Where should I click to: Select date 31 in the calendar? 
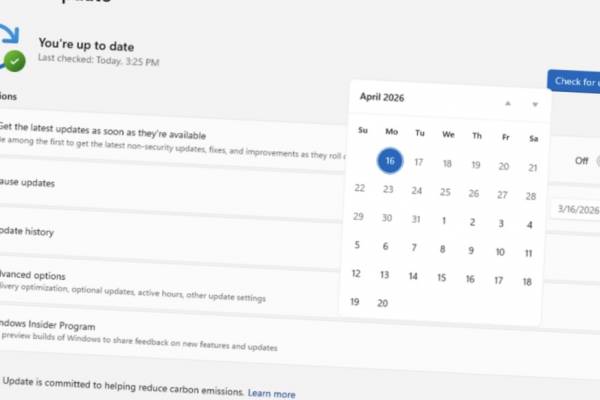415,218
